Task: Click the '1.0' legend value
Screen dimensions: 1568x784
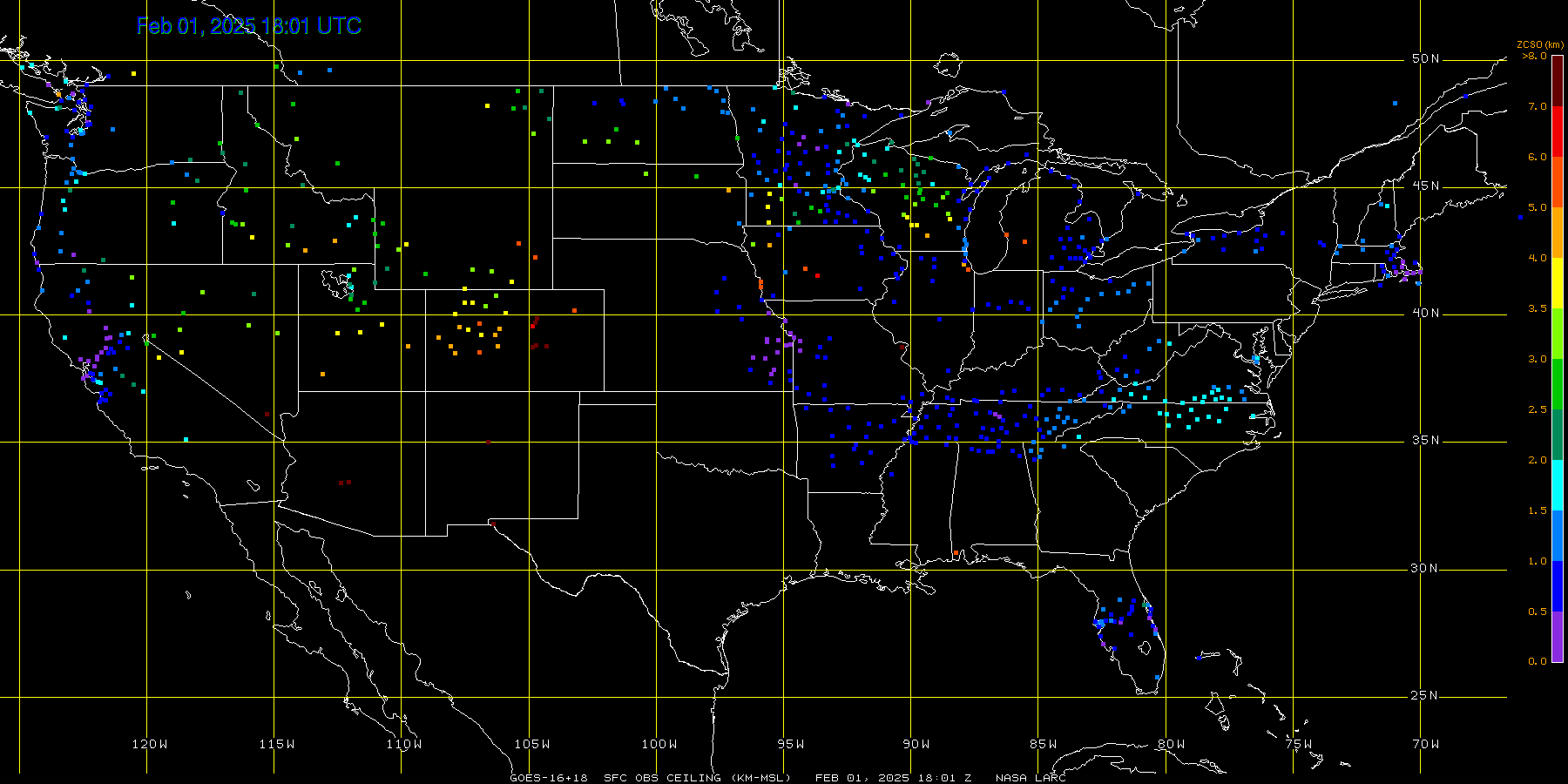Action: (x=1538, y=561)
